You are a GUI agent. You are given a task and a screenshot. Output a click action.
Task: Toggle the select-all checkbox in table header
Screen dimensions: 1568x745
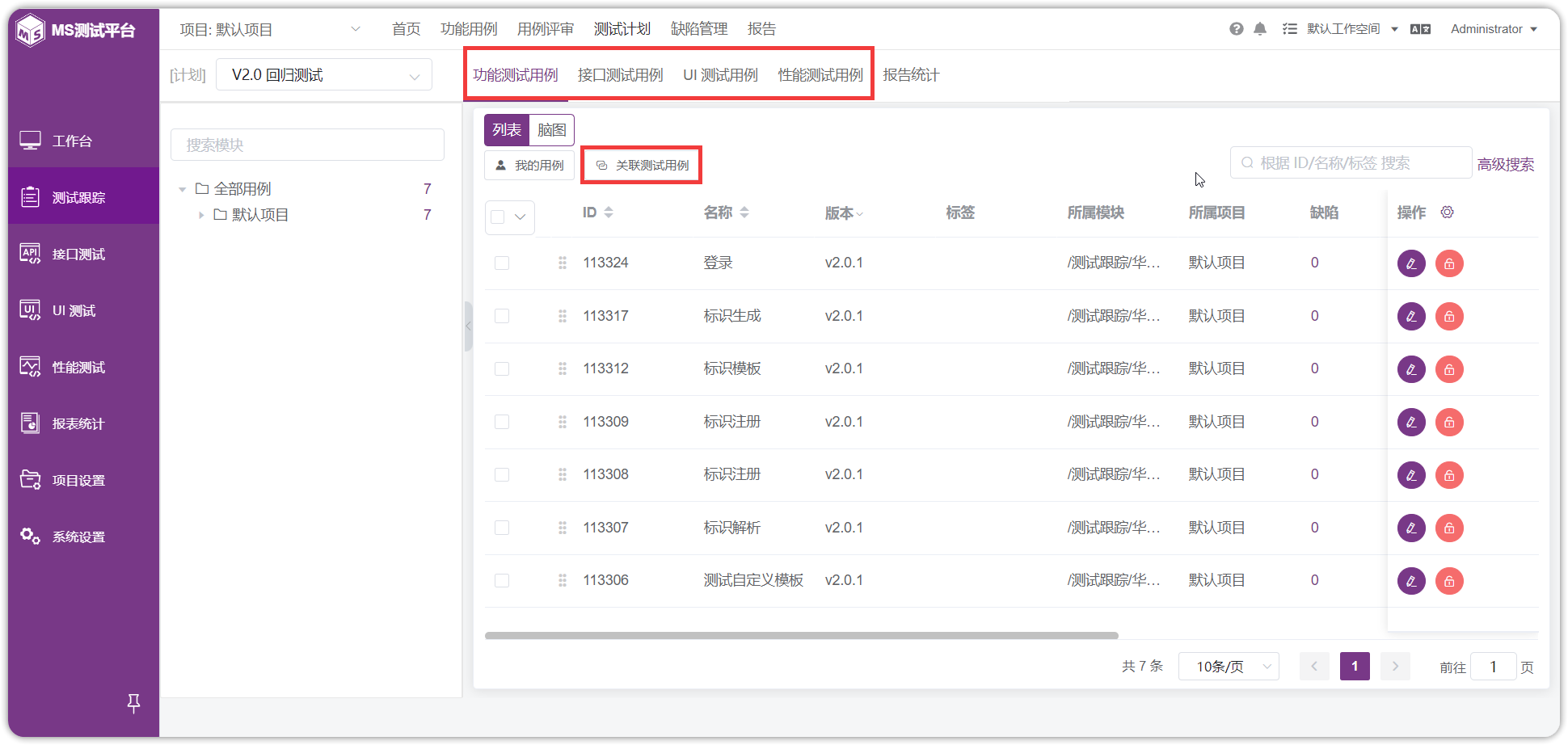point(498,217)
